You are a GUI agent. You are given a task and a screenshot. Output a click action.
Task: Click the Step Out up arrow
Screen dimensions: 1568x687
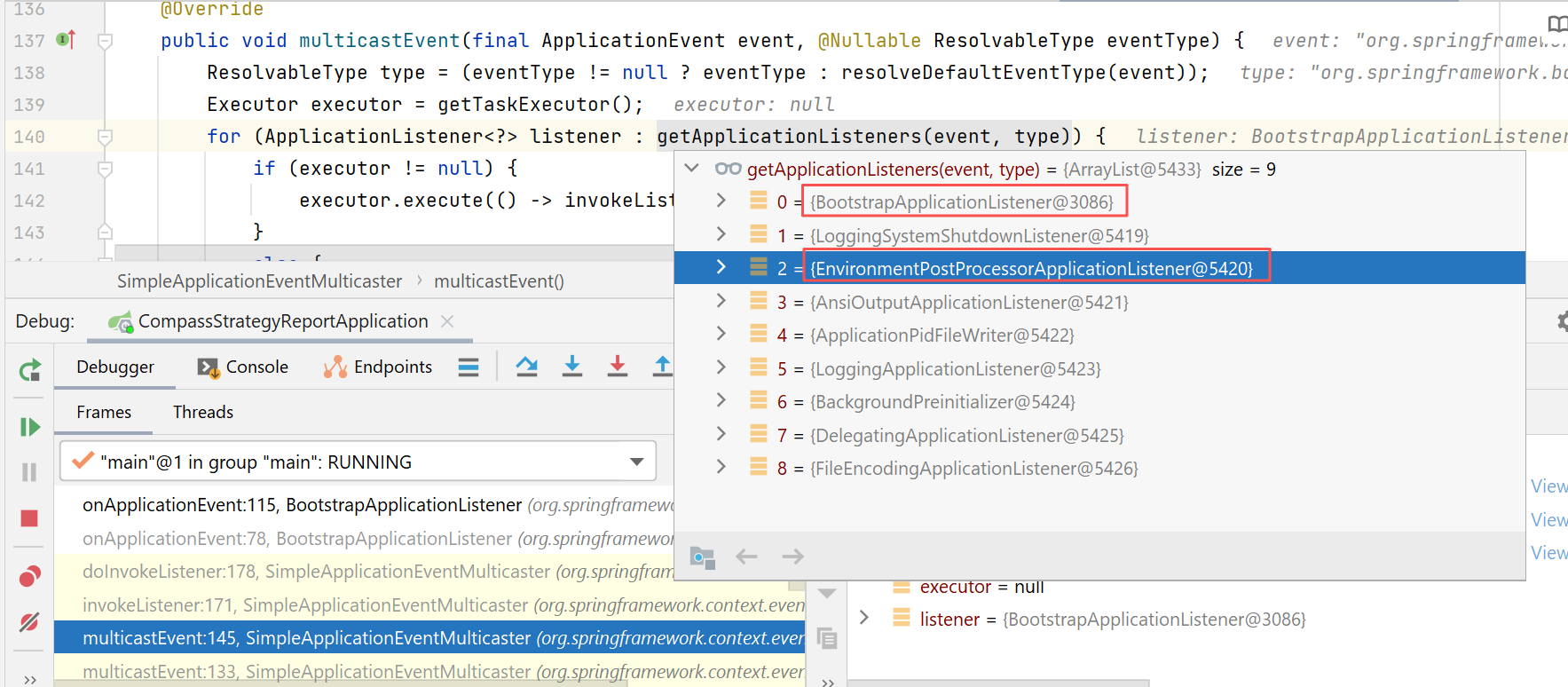(662, 366)
